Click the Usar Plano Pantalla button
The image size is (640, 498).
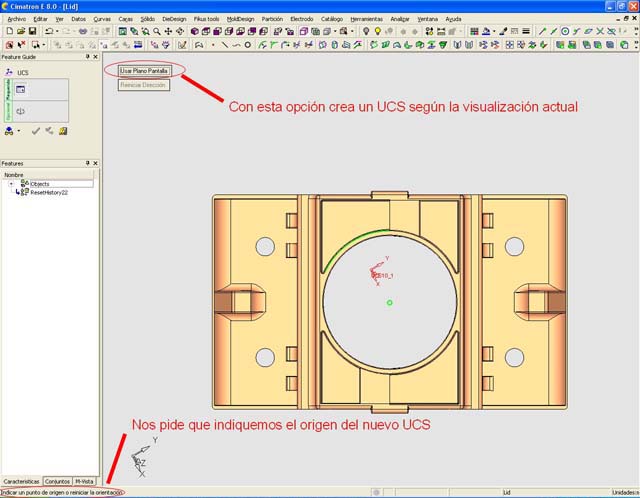coord(144,71)
